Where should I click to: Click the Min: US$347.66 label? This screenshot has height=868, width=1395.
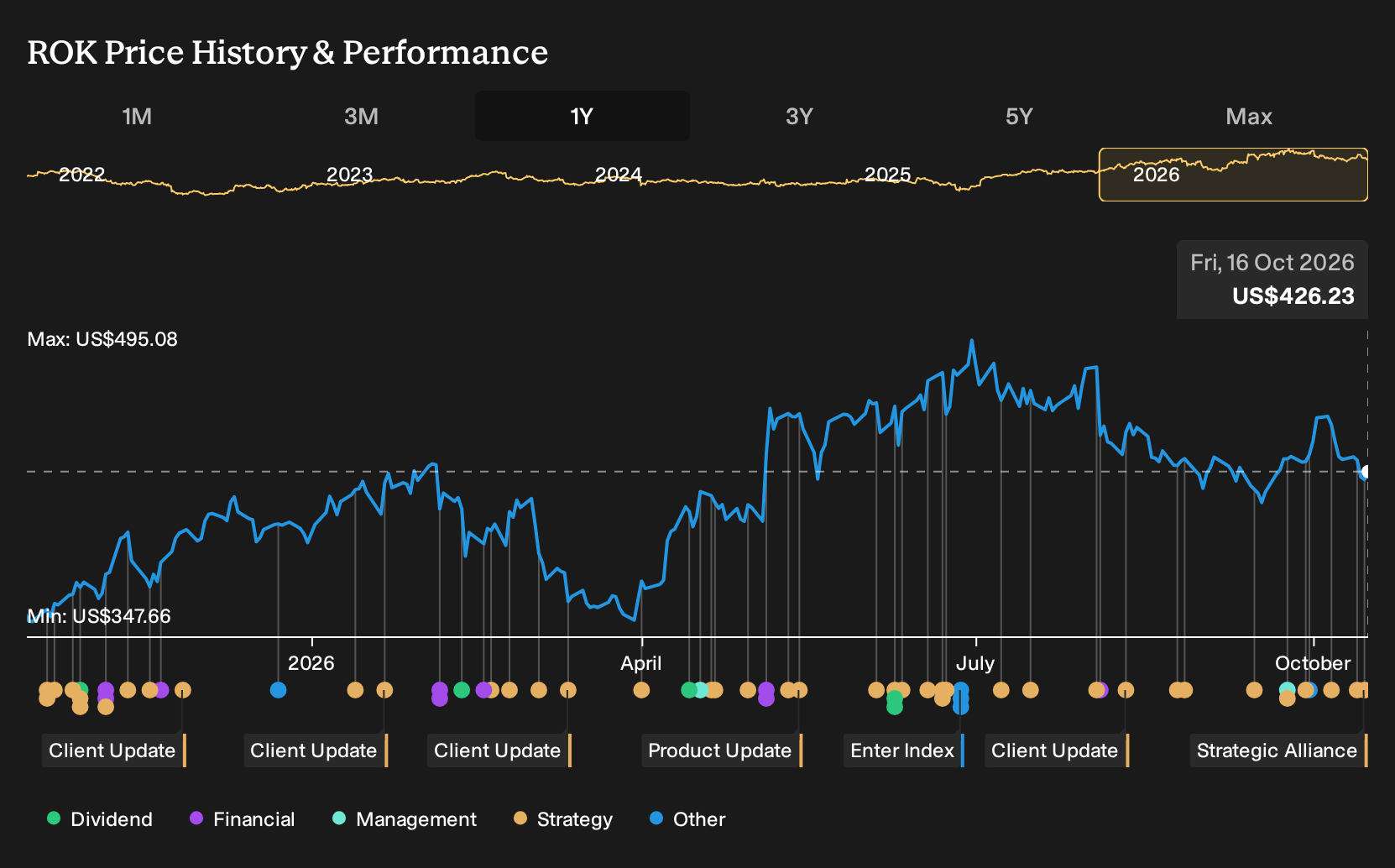99,616
